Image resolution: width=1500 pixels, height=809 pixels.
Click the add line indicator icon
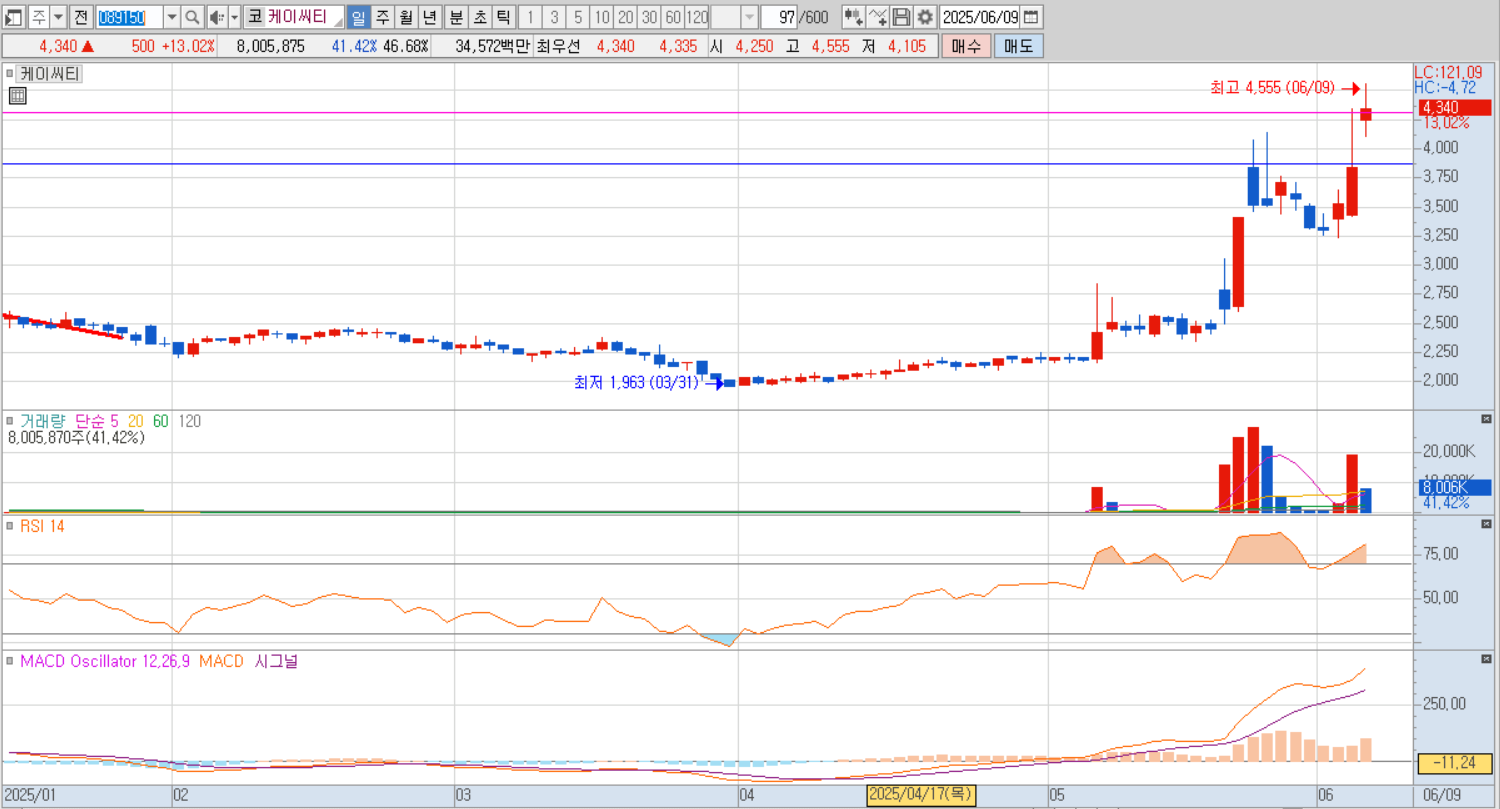[877, 17]
